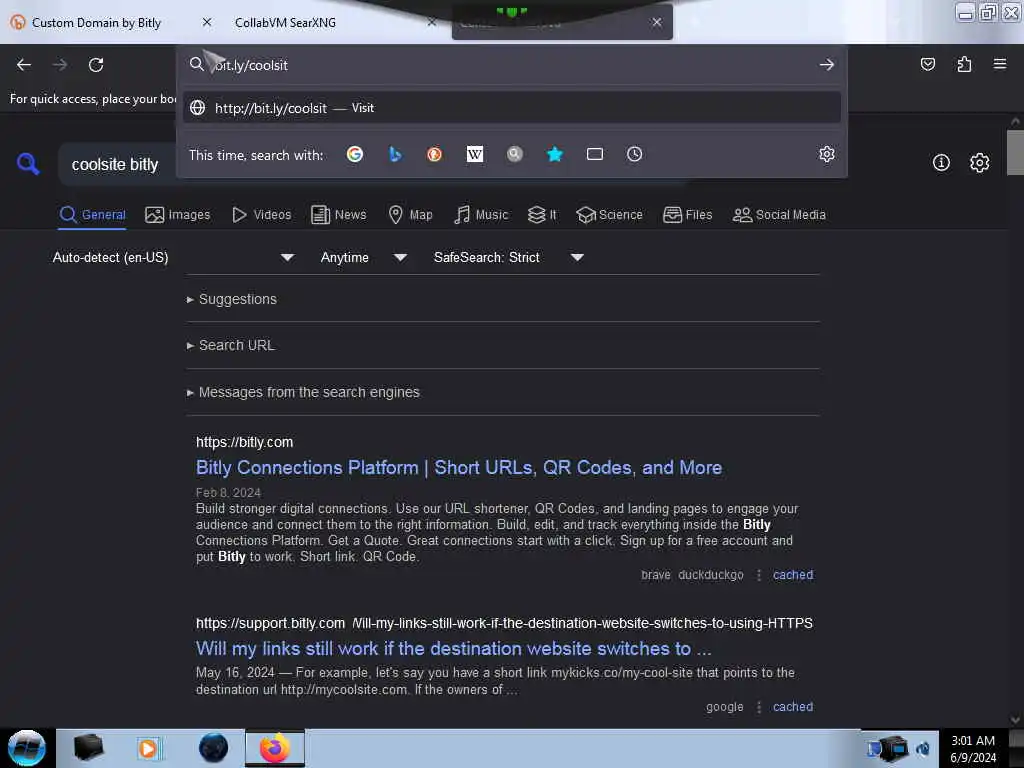Select the Videos search category

point(261,215)
